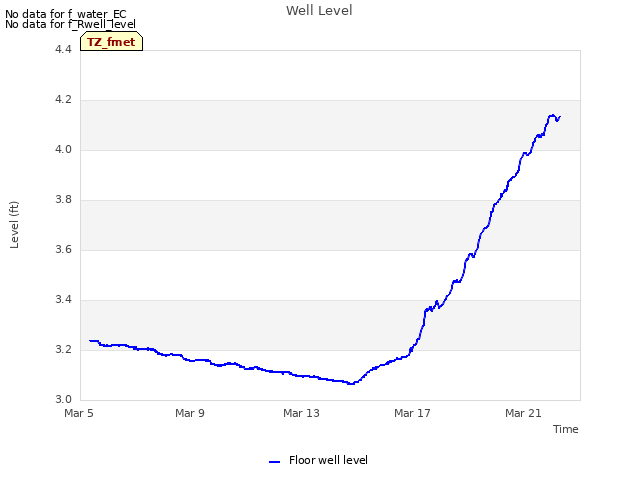Image resolution: width=640 pixels, height=480 pixels.
Task: Click the Mar 21 x-axis tick label
Action: [x=523, y=413]
